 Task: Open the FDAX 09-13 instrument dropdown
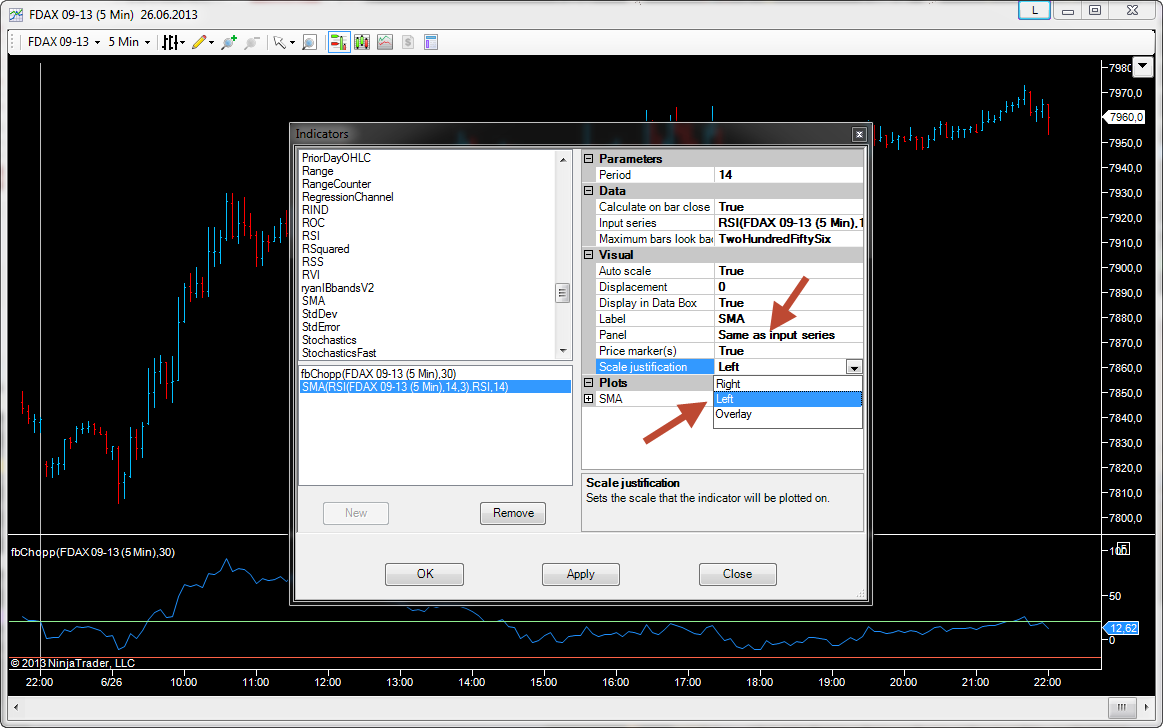click(x=64, y=42)
